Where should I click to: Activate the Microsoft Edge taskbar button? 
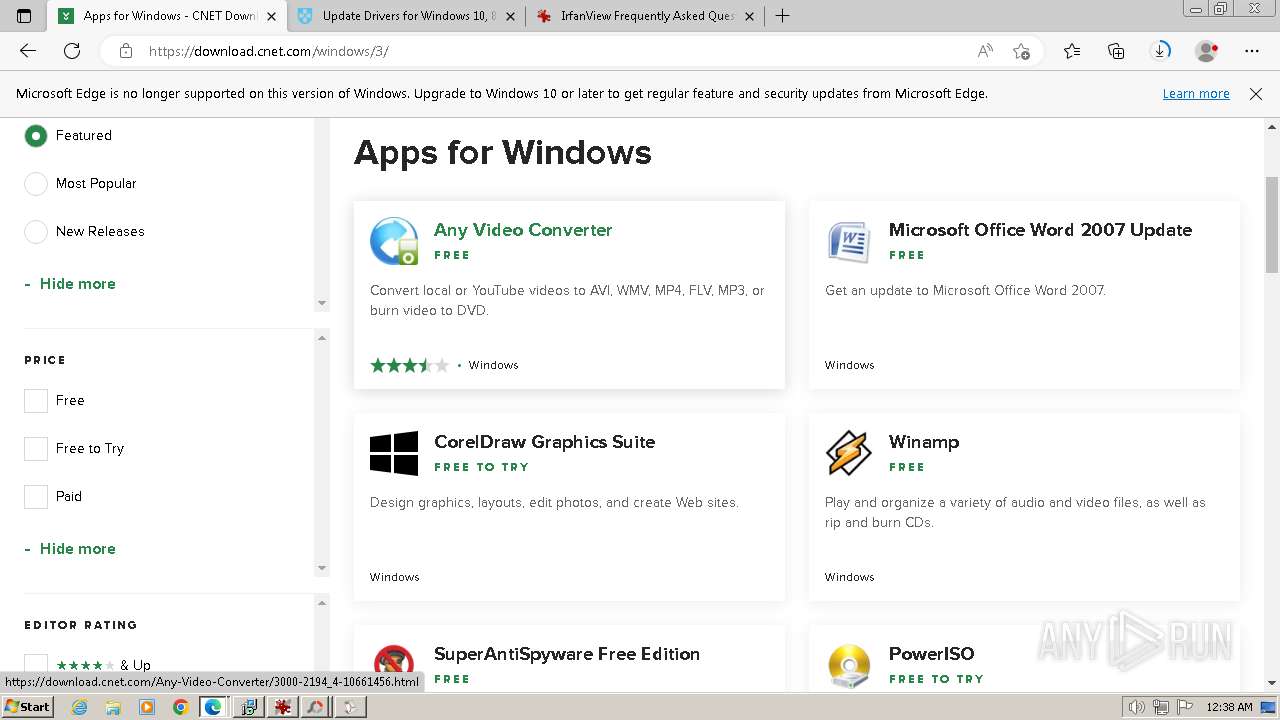click(x=213, y=707)
